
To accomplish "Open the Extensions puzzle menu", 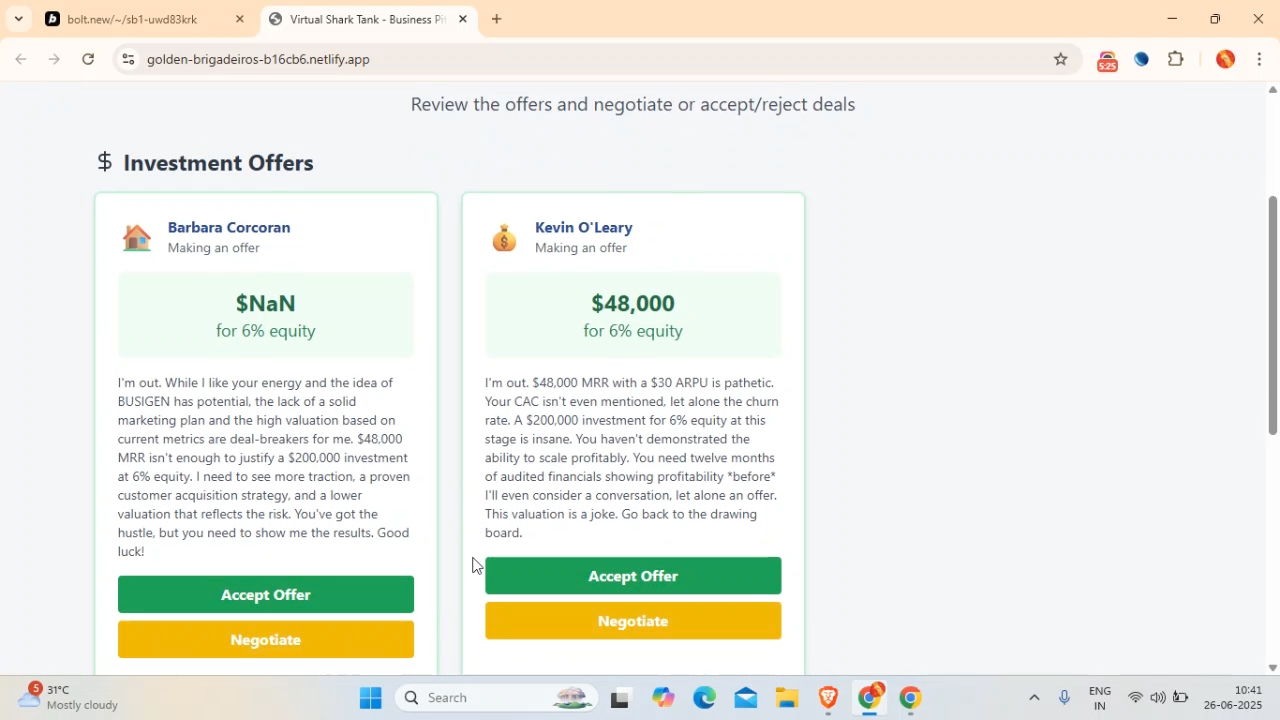I will 1177,60.
